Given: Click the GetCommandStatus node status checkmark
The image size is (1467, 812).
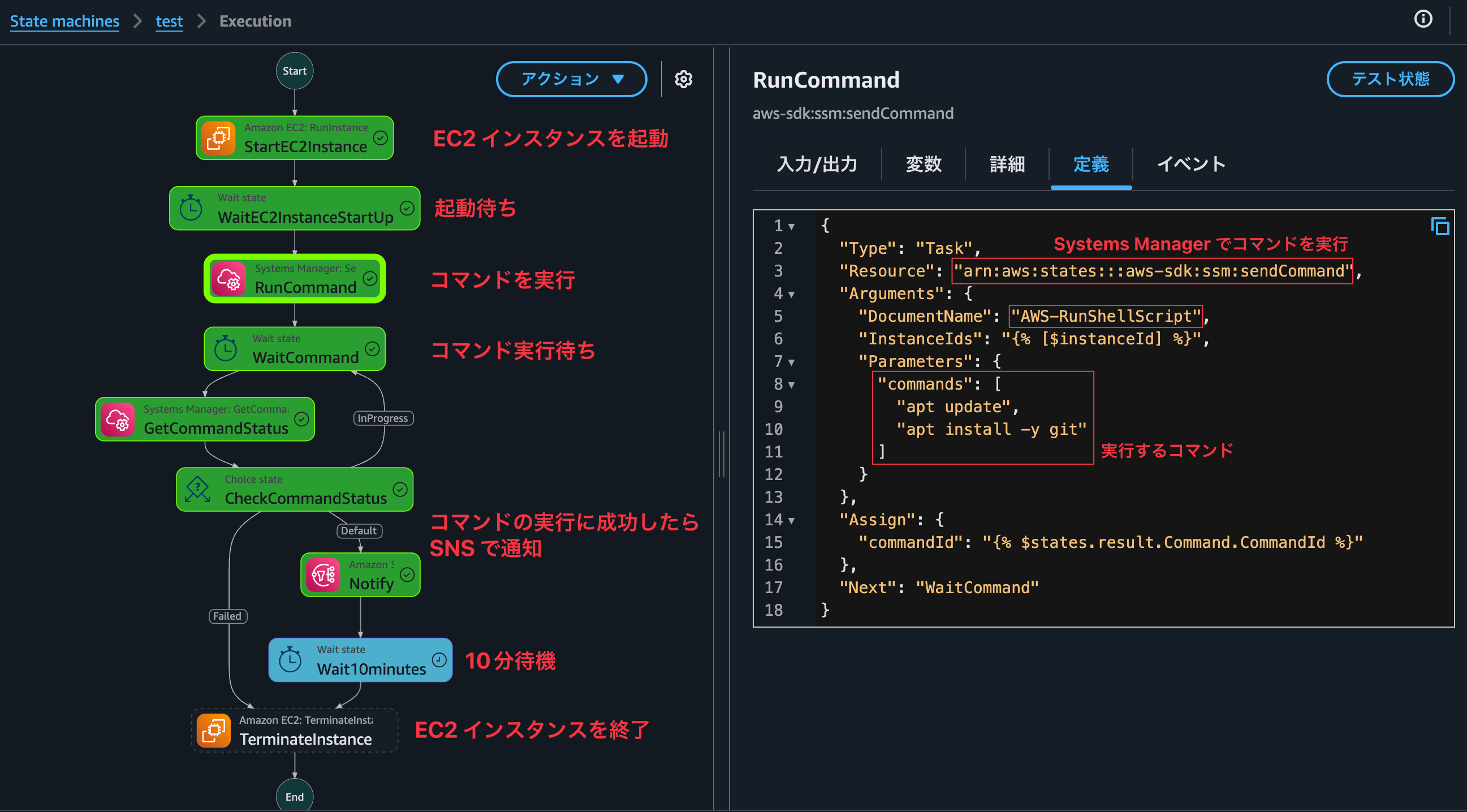Looking at the screenshot, I should (x=301, y=419).
